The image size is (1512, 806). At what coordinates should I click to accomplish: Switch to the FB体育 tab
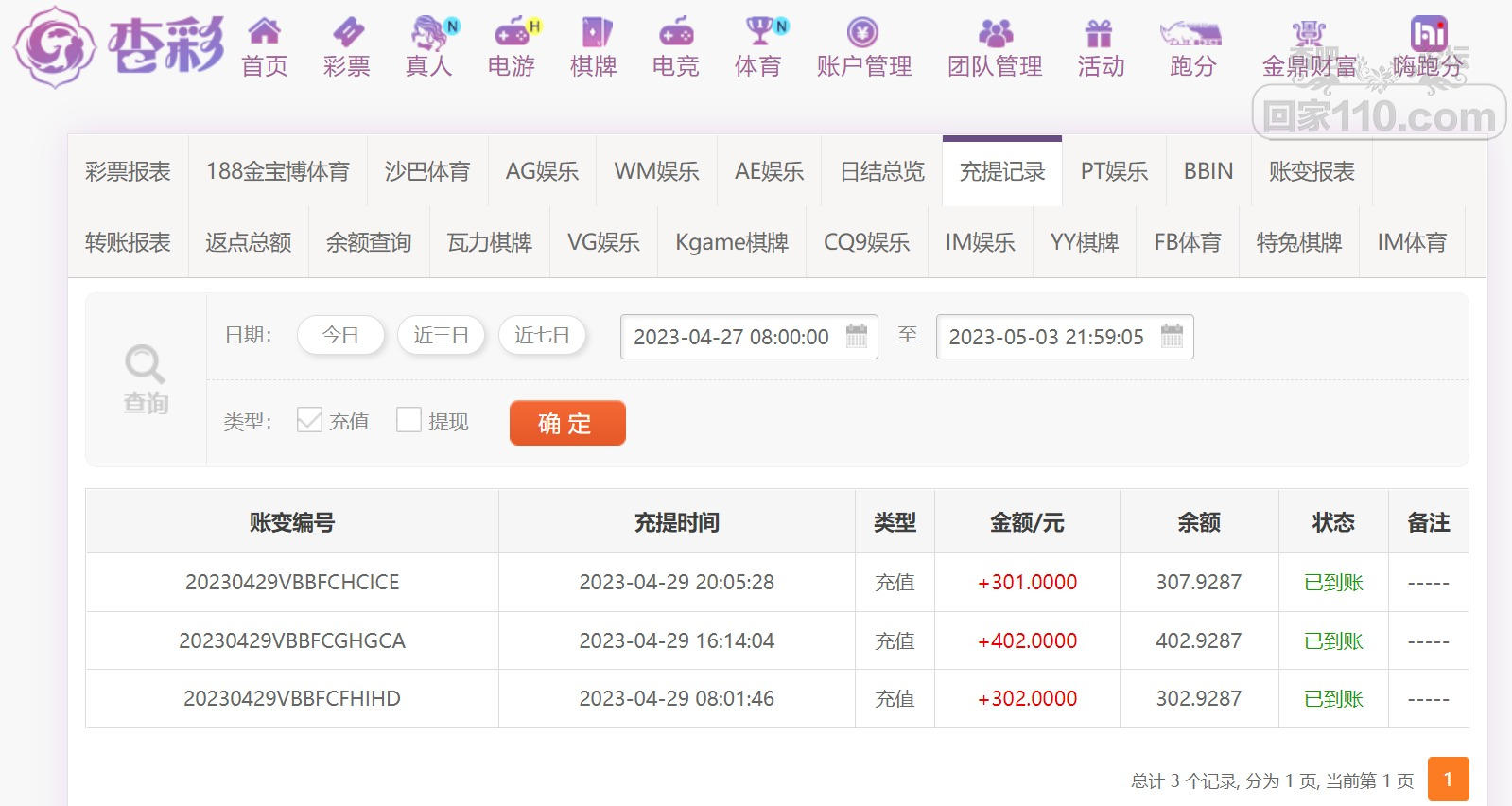tap(1188, 242)
